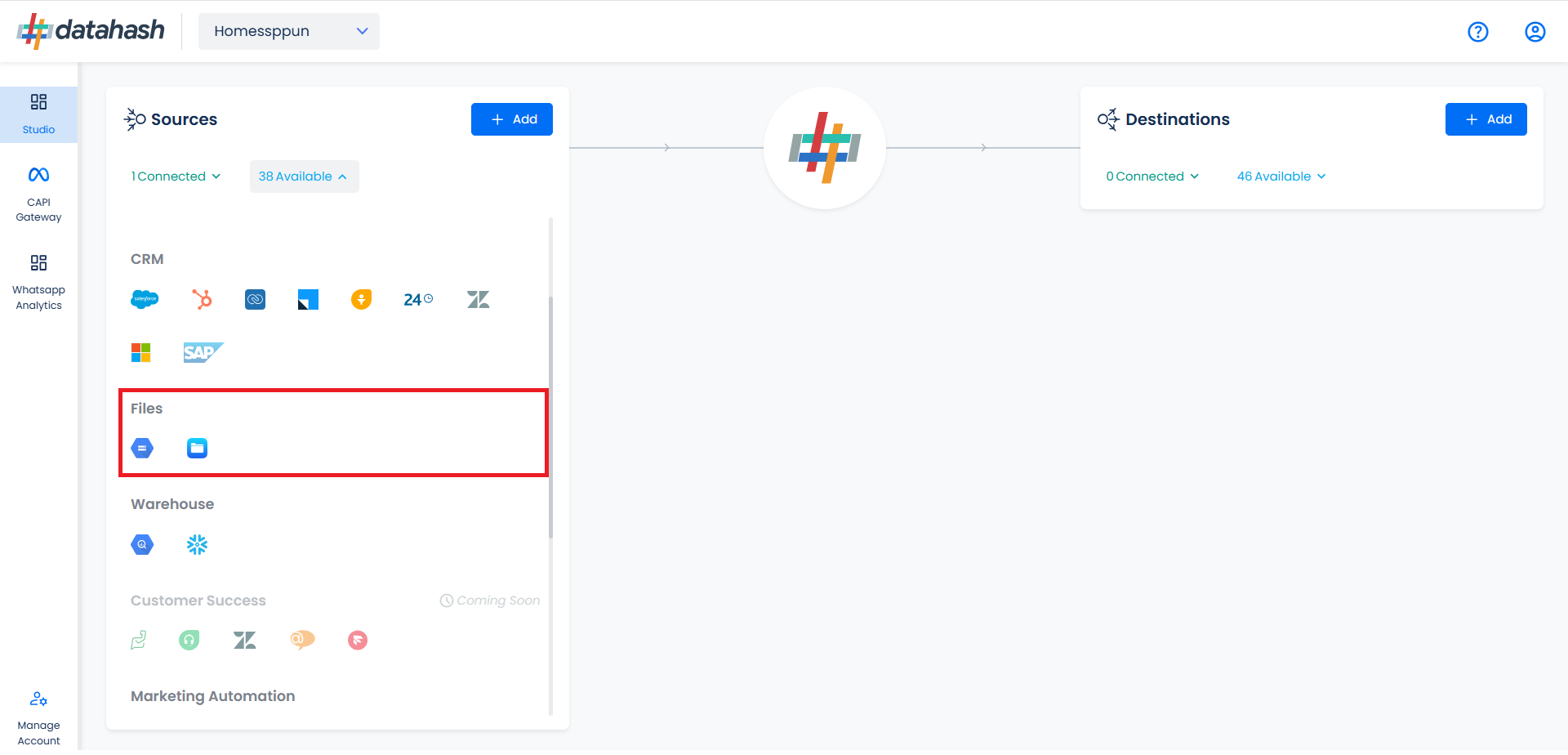
Task: Expand the 0 Connected destinations list
Action: (1152, 176)
